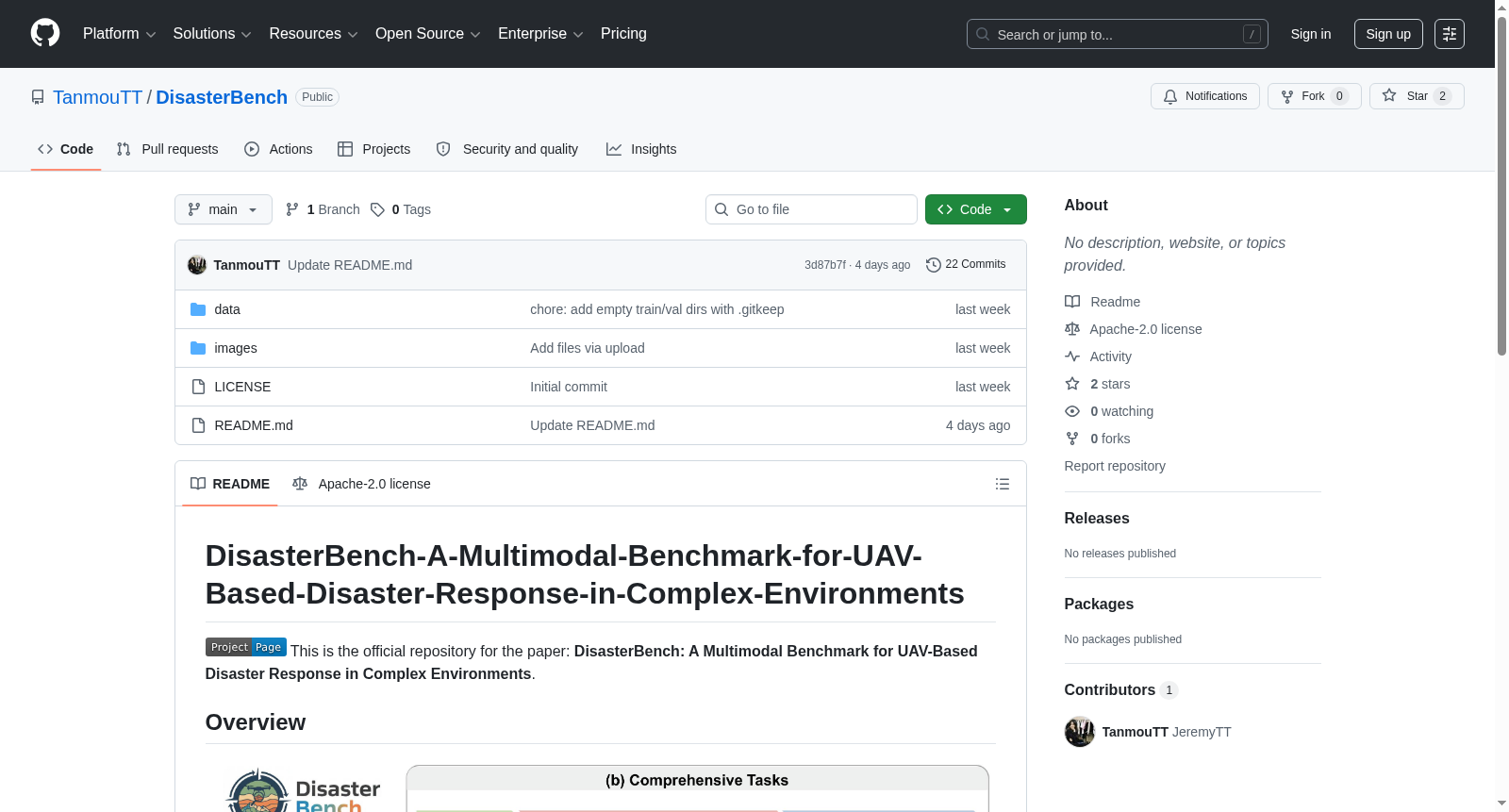Click the commit history clock icon
1509x812 pixels.
[x=934, y=265]
